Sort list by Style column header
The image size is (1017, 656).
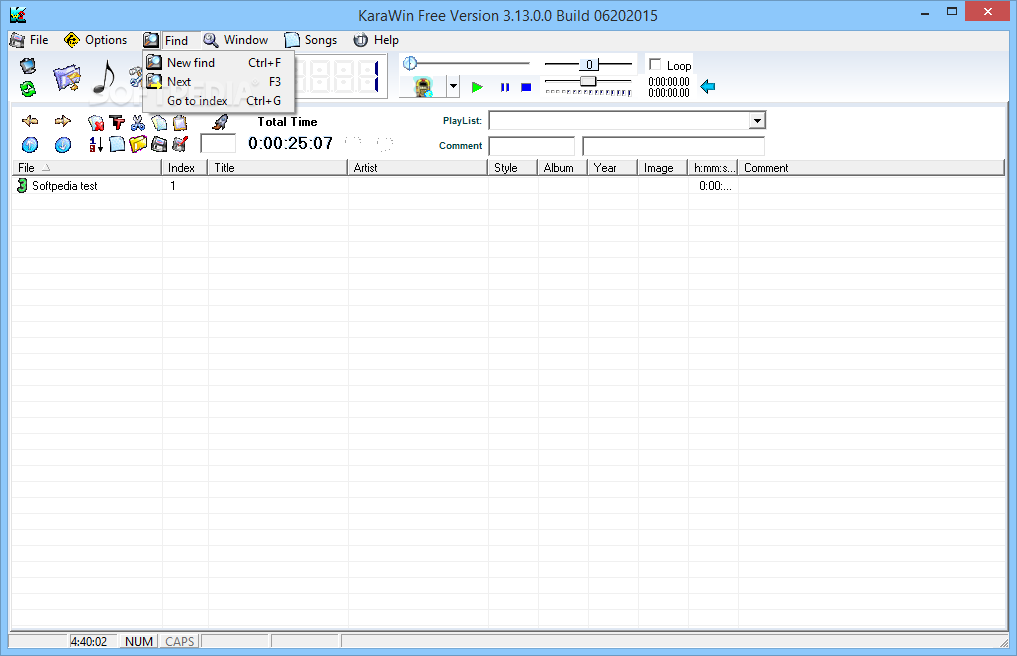[512, 167]
